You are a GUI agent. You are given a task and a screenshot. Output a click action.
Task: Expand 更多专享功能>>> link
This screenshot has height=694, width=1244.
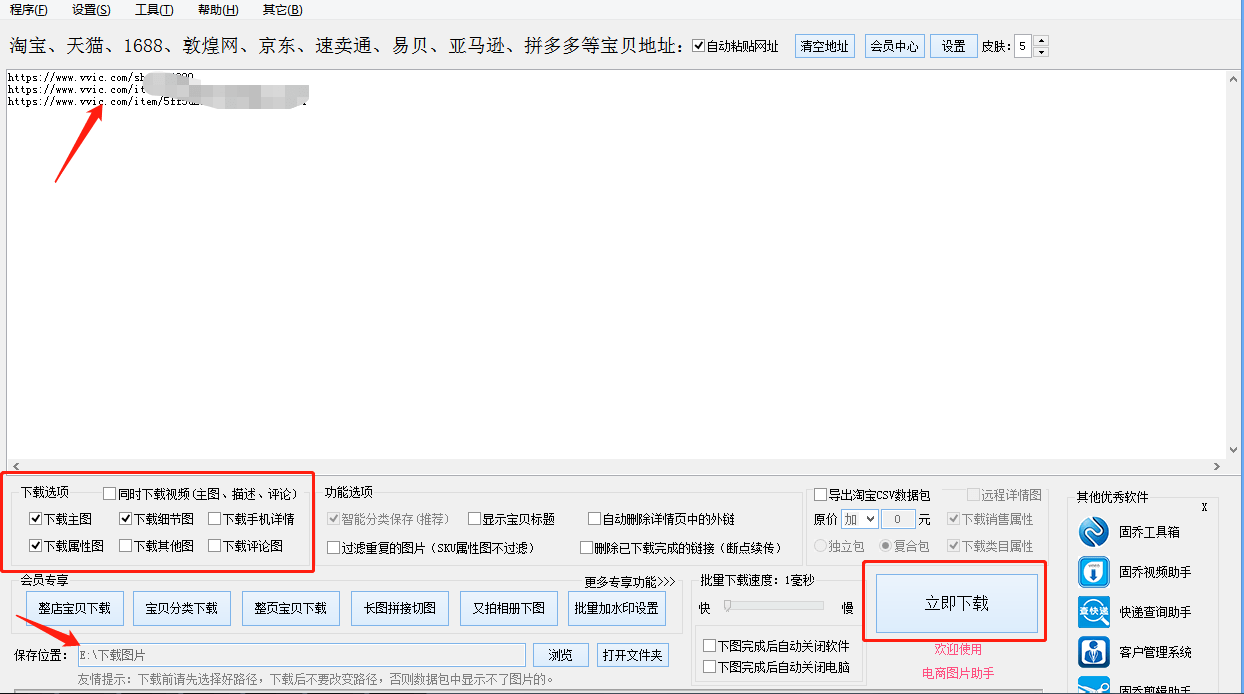(630, 581)
